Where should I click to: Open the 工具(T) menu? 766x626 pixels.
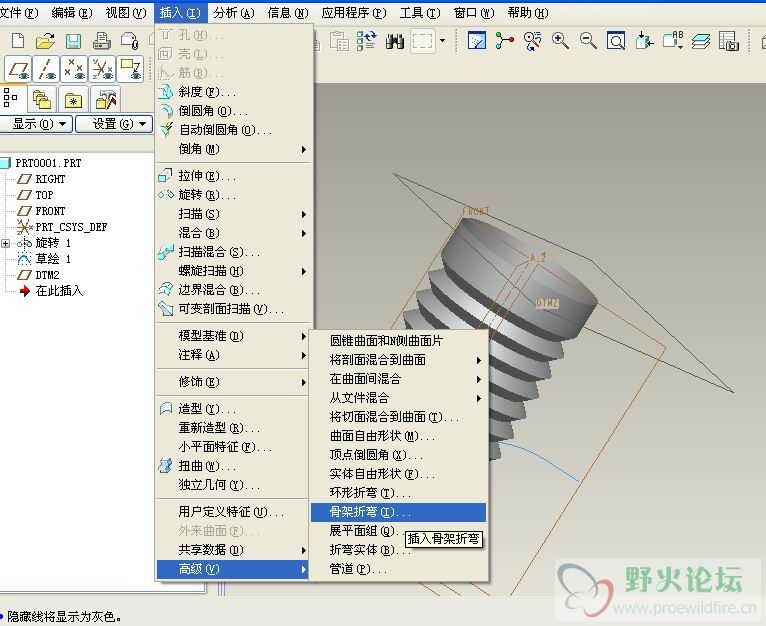[420, 13]
